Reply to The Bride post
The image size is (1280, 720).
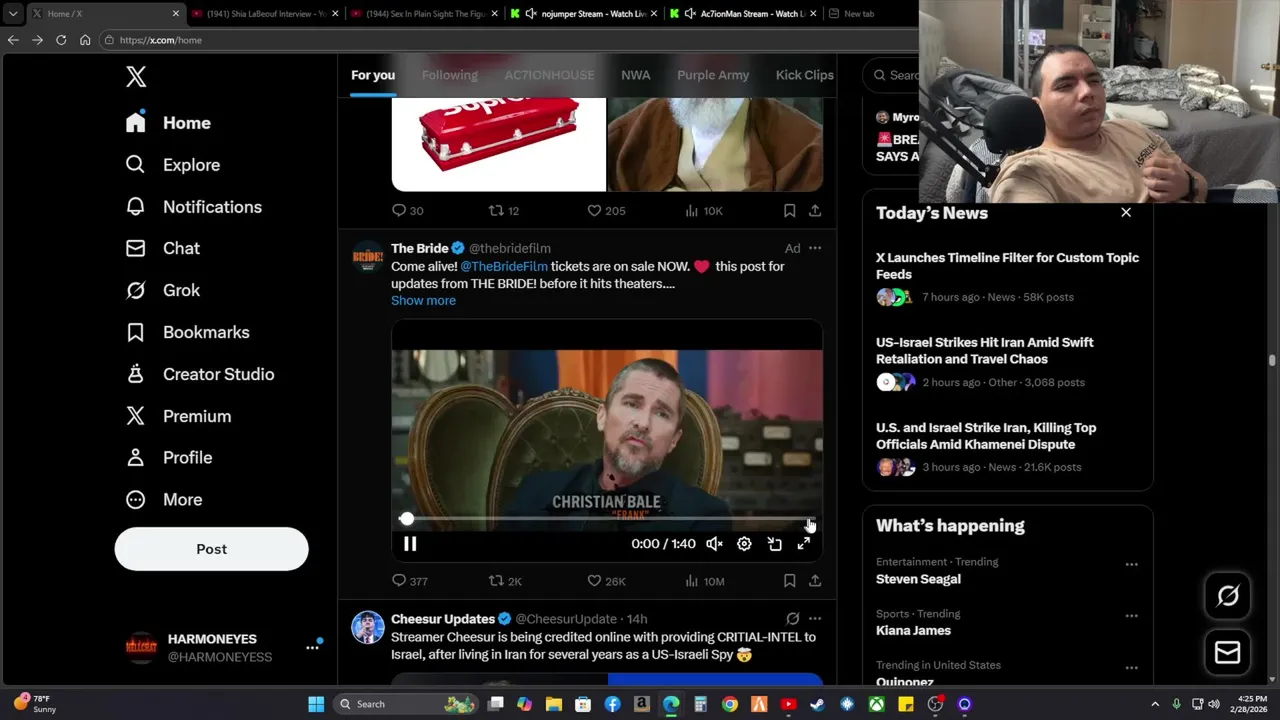coord(409,581)
